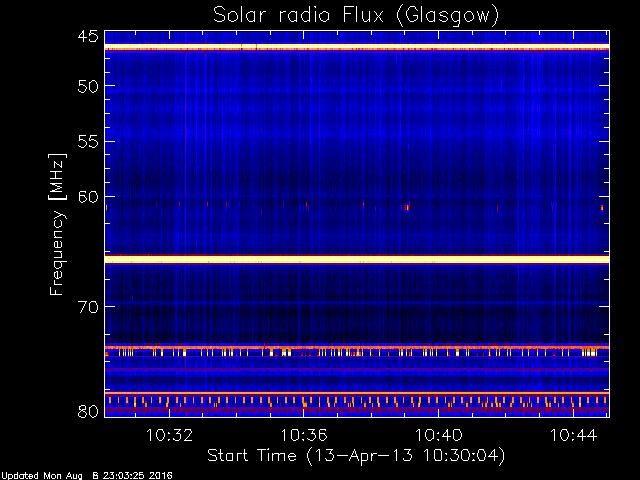
Task: Click the frequency tick label '45'
Action: pyautogui.click(x=88, y=36)
